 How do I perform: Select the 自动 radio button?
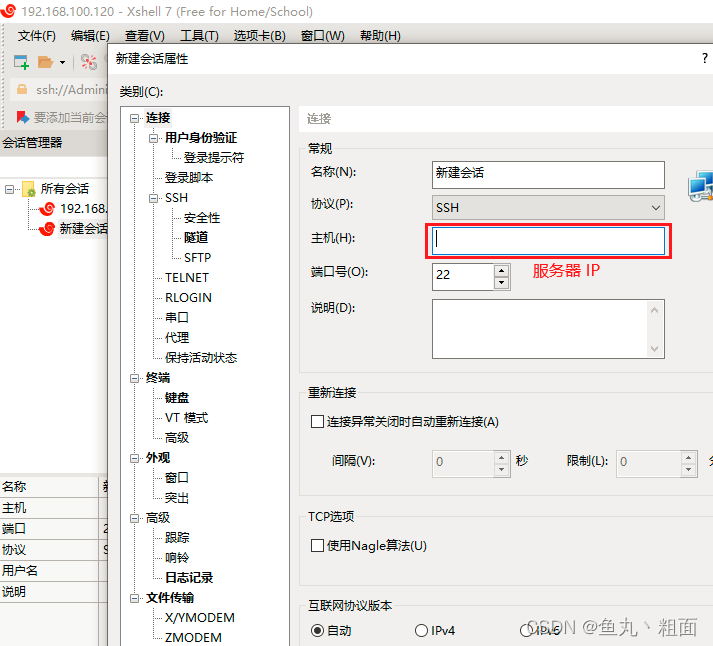[x=317, y=631]
